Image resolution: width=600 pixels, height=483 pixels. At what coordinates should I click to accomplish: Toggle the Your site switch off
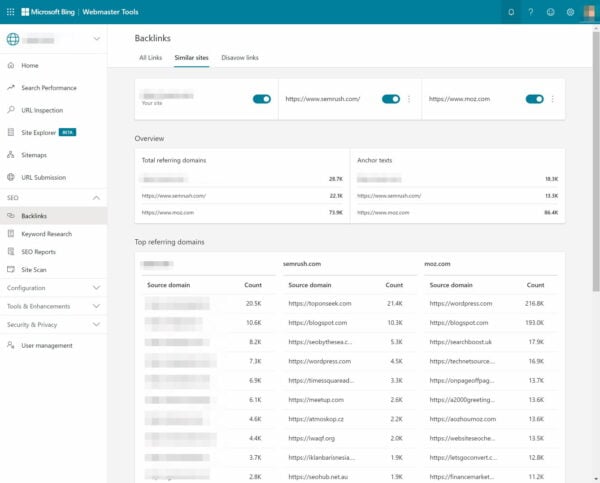pos(262,99)
